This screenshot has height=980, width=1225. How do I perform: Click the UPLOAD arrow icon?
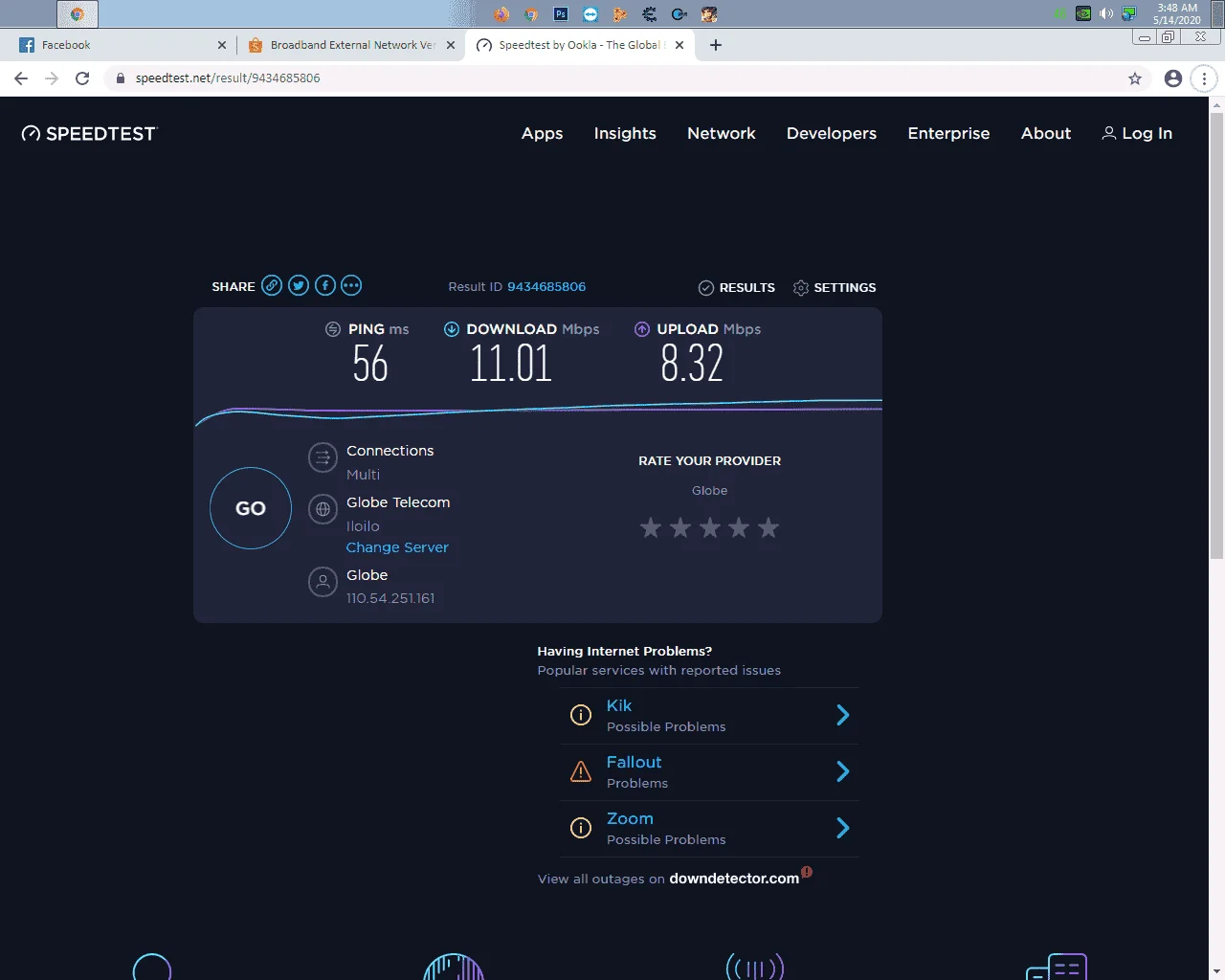[642, 329]
